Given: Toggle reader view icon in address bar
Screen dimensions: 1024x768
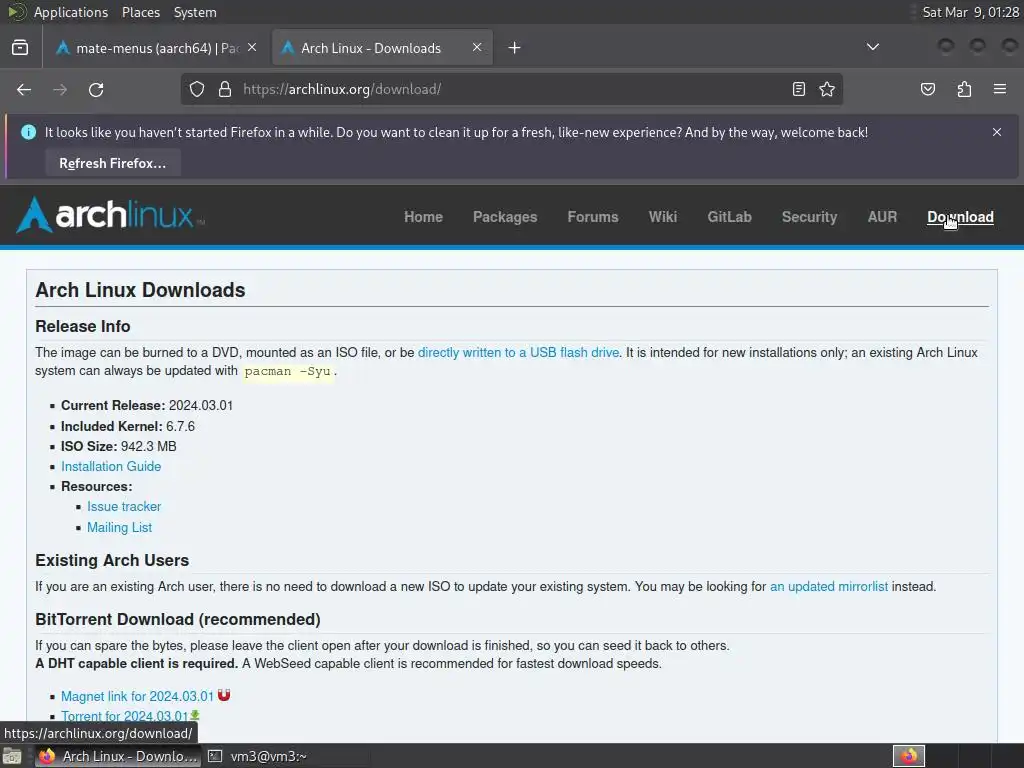Looking at the screenshot, I should pos(799,89).
